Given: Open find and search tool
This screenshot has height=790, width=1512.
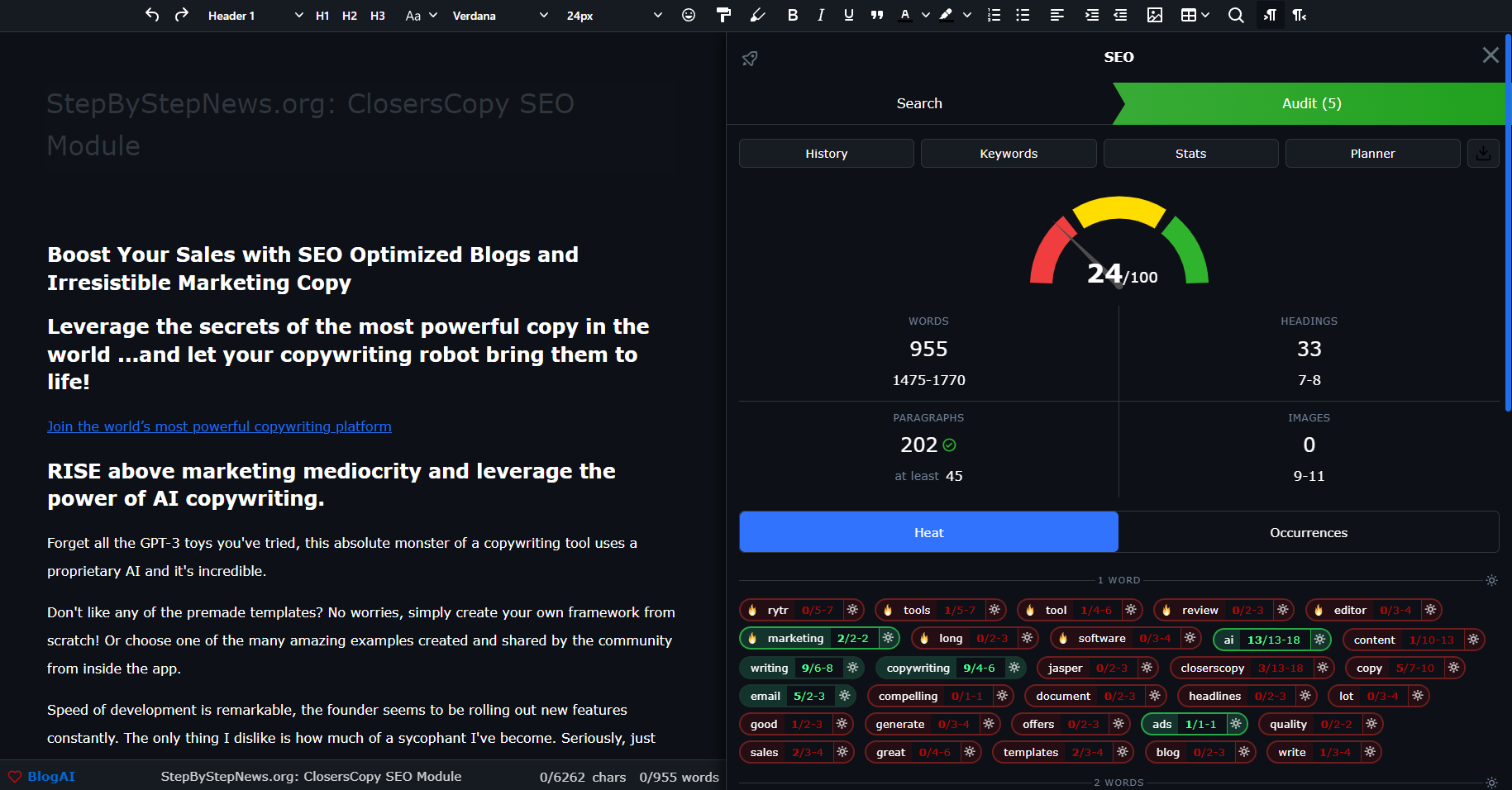Looking at the screenshot, I should tap(1236, 15).
